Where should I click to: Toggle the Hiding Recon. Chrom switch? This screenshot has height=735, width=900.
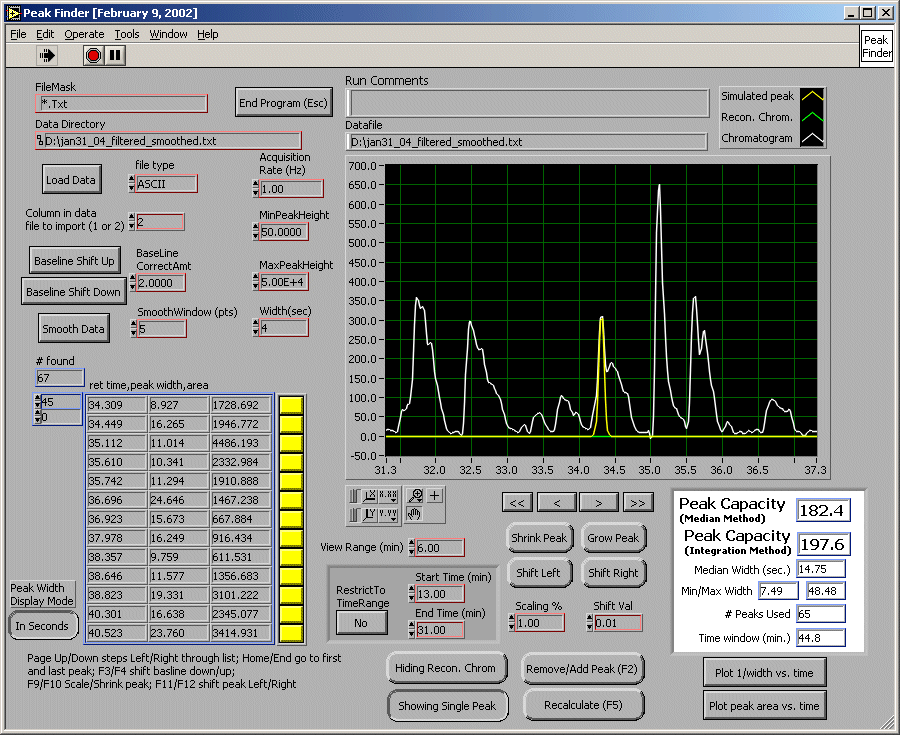tap(445, 668)
